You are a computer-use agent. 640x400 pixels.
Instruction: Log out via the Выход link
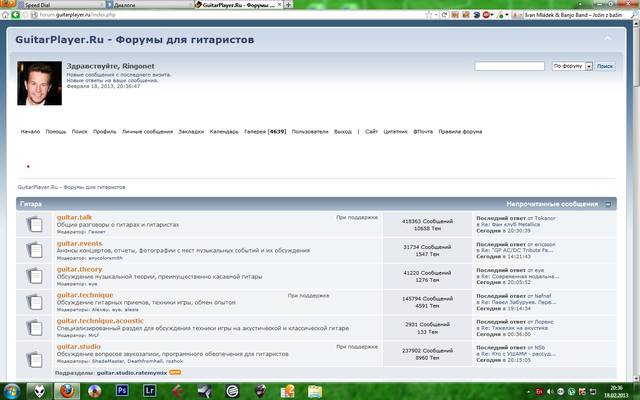[342, 131]
